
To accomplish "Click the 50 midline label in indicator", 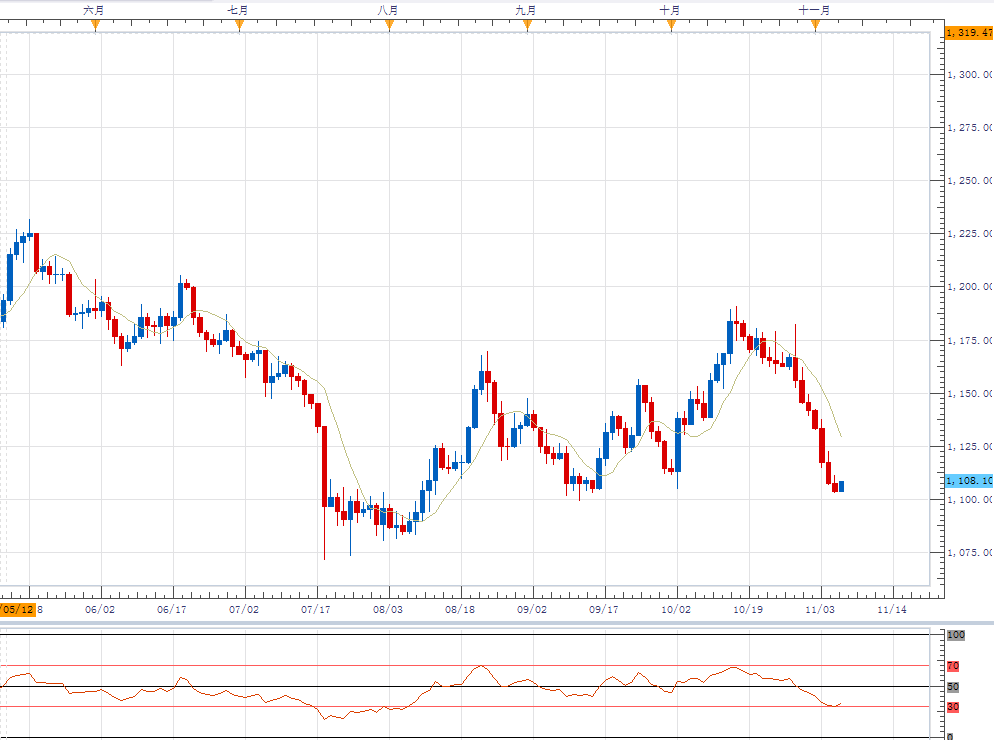I will coord(953,687).
